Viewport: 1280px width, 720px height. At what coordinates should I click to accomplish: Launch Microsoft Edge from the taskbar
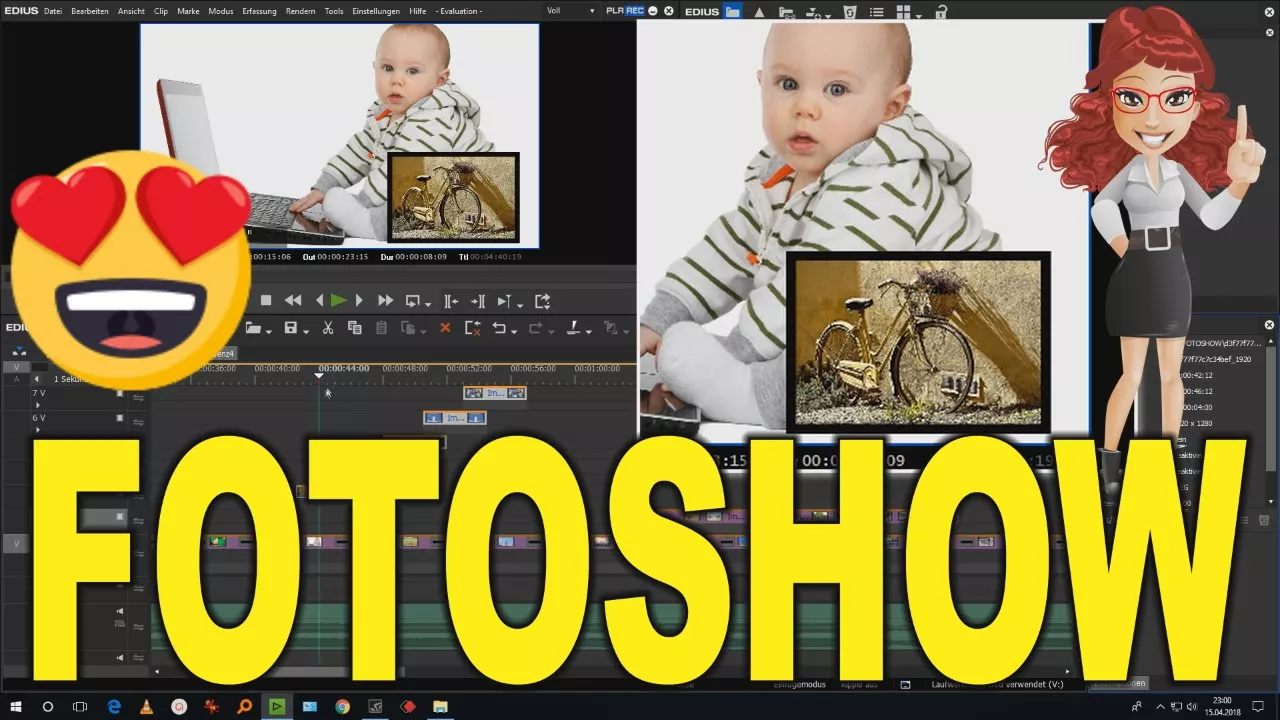click(114, 706)
